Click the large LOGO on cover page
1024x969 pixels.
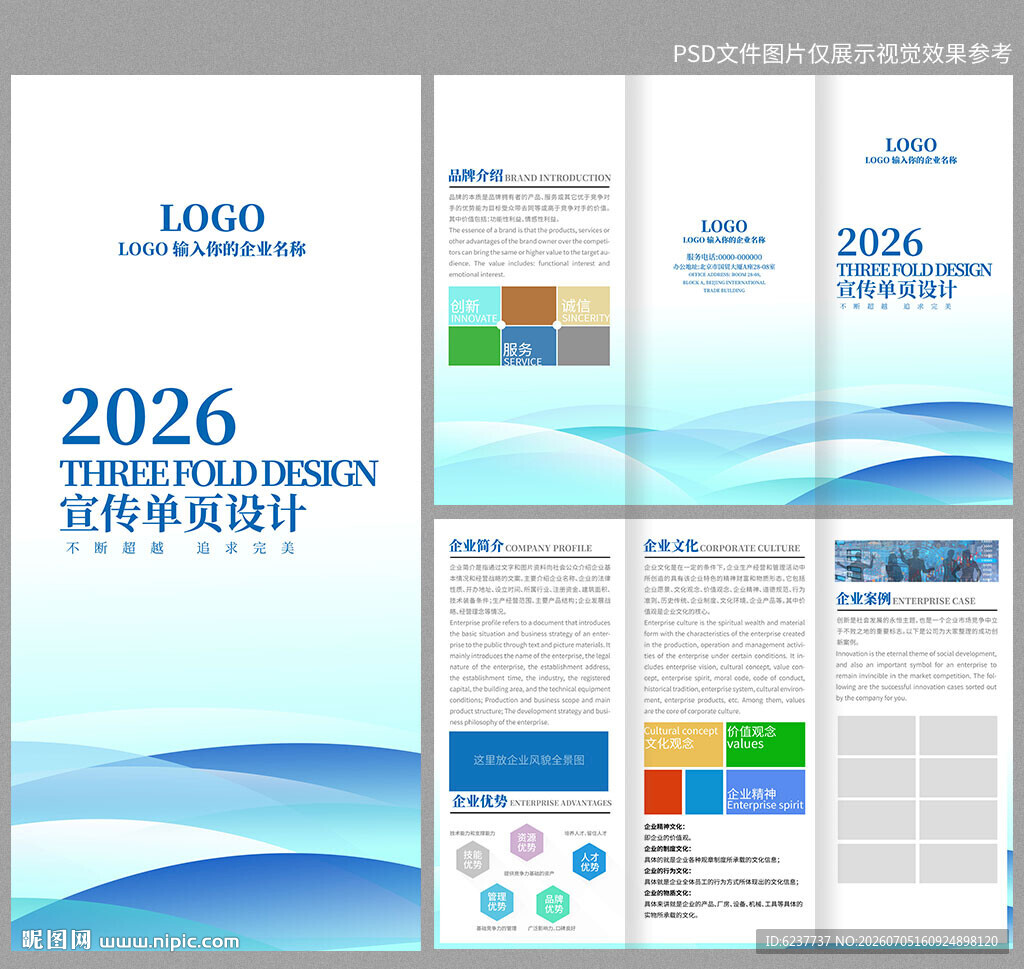tap(212, 218)
